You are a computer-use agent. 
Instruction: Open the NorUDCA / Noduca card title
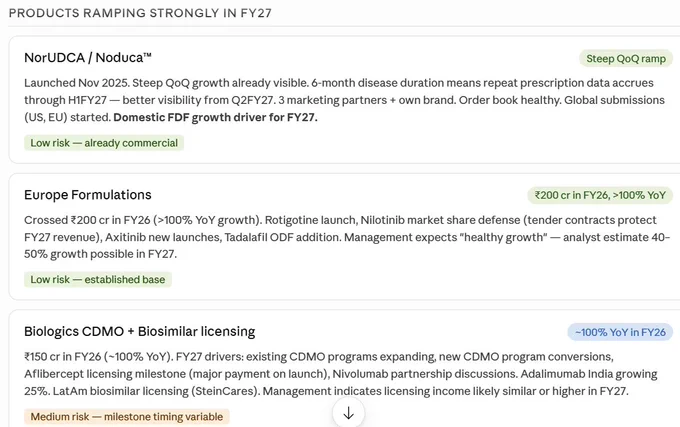(x=88, y=58)
